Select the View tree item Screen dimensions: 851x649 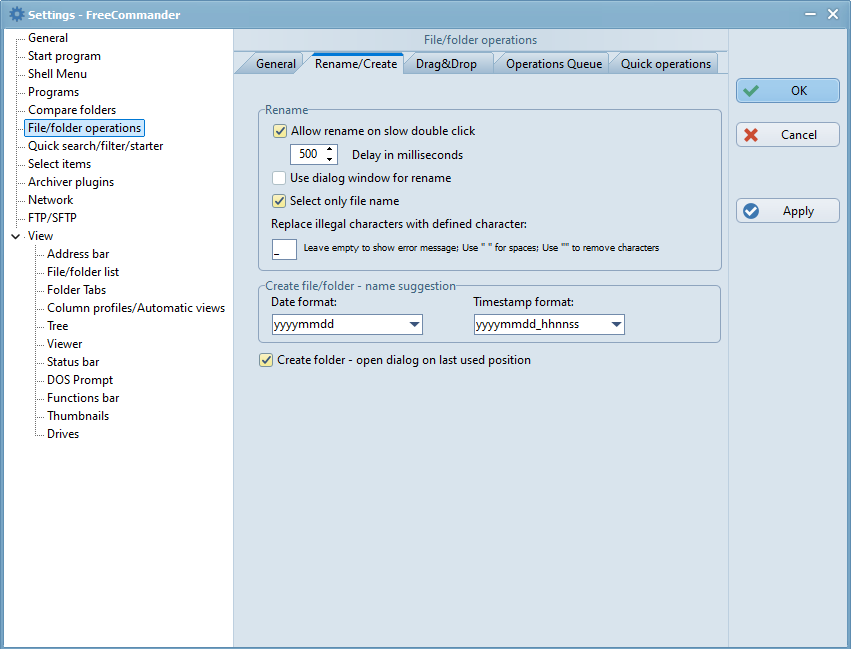pos(40,236)
